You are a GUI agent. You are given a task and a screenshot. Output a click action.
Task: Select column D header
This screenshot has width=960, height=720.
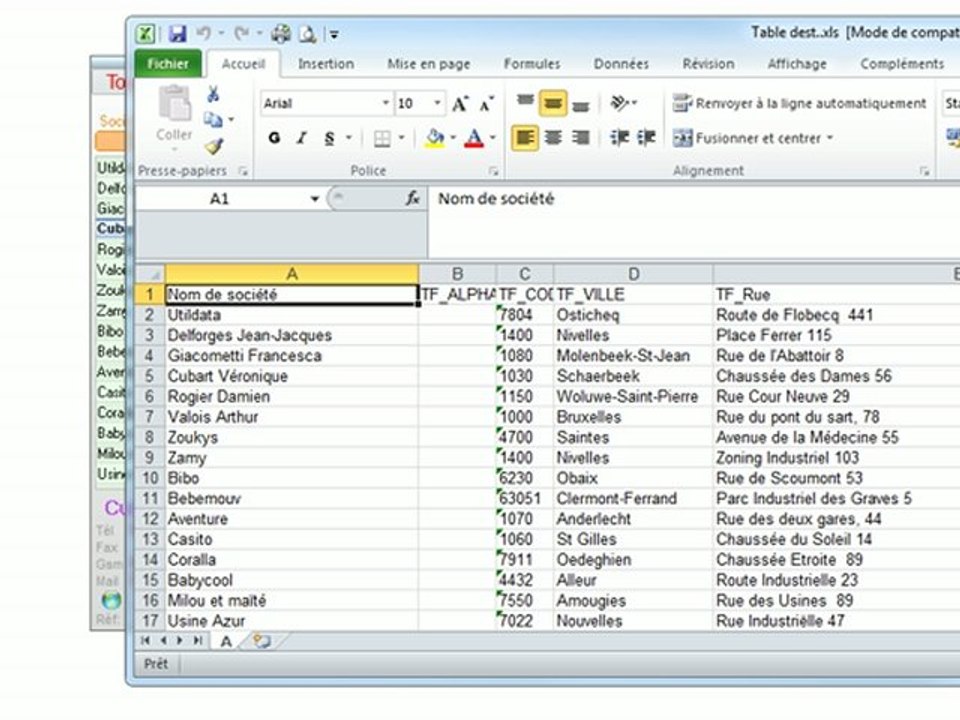tap(633, 274)
